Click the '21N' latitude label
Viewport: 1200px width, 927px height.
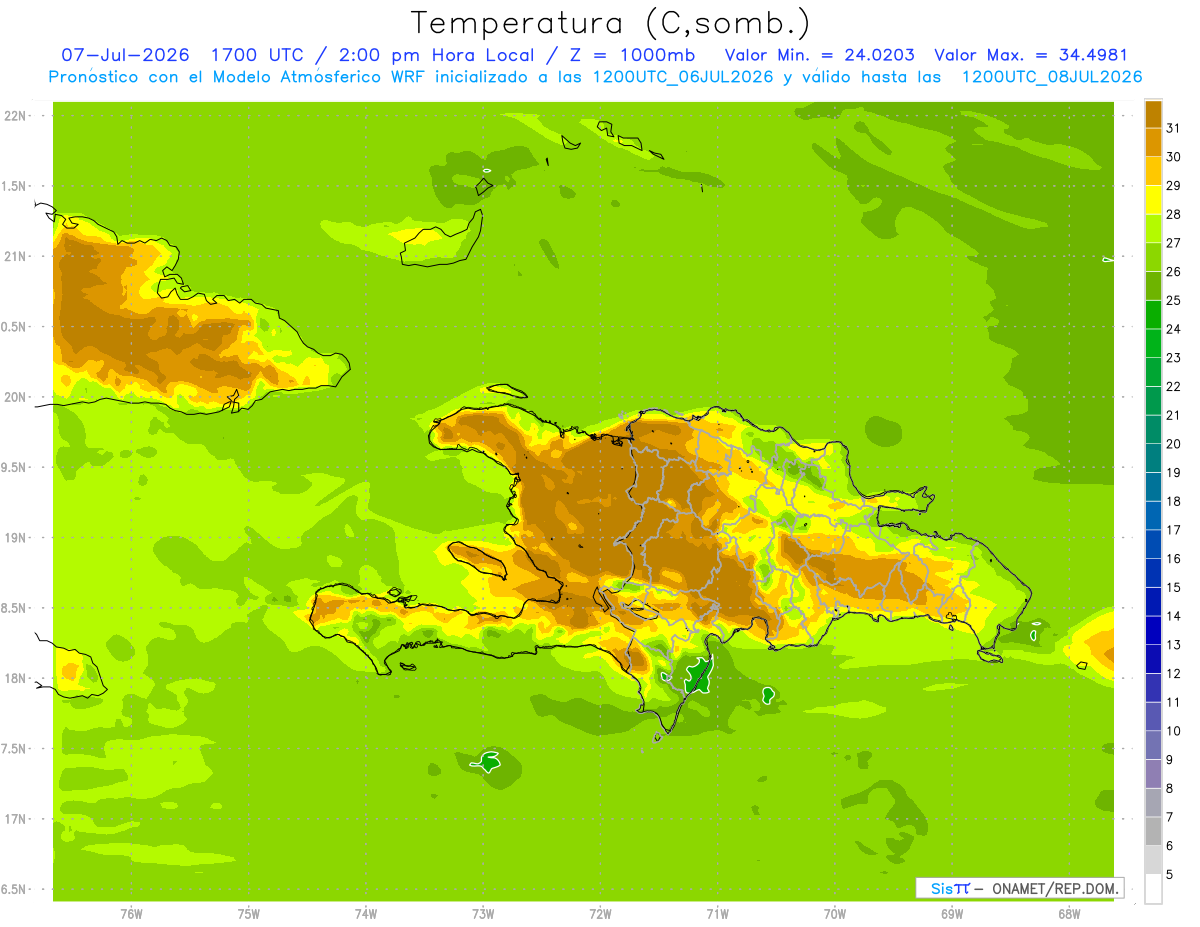point(15,256)
